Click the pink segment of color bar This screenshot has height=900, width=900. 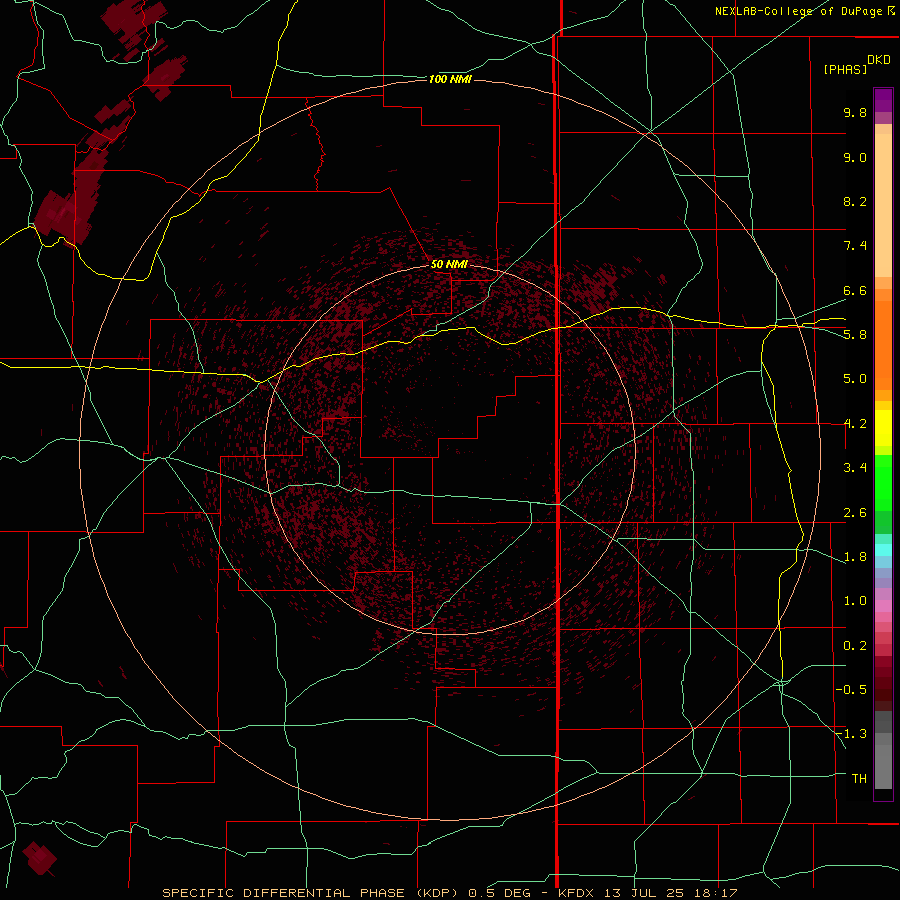[883, 606]
